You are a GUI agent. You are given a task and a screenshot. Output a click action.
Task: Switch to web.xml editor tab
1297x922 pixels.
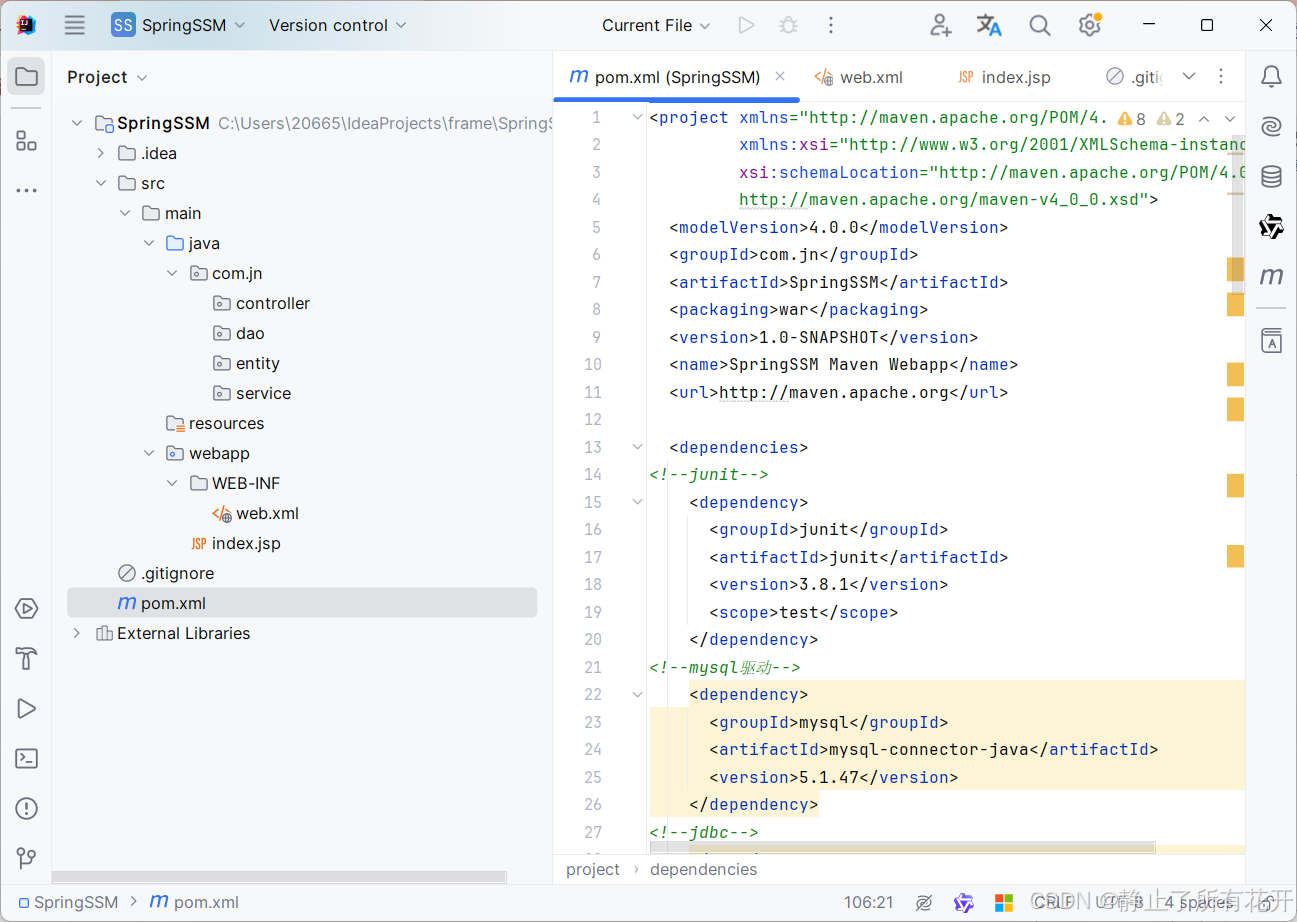pos(859,77)
